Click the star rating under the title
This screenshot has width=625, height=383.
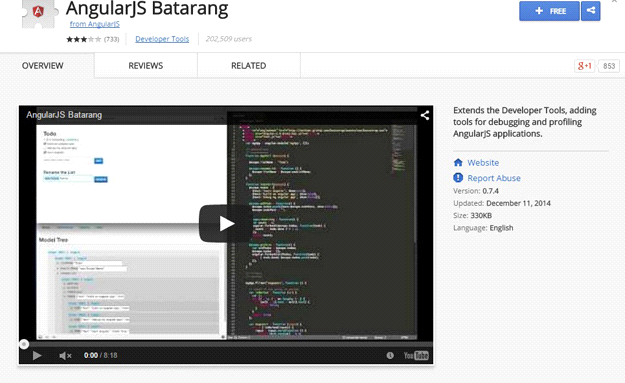pyautogui.click(x=84, y=39)
